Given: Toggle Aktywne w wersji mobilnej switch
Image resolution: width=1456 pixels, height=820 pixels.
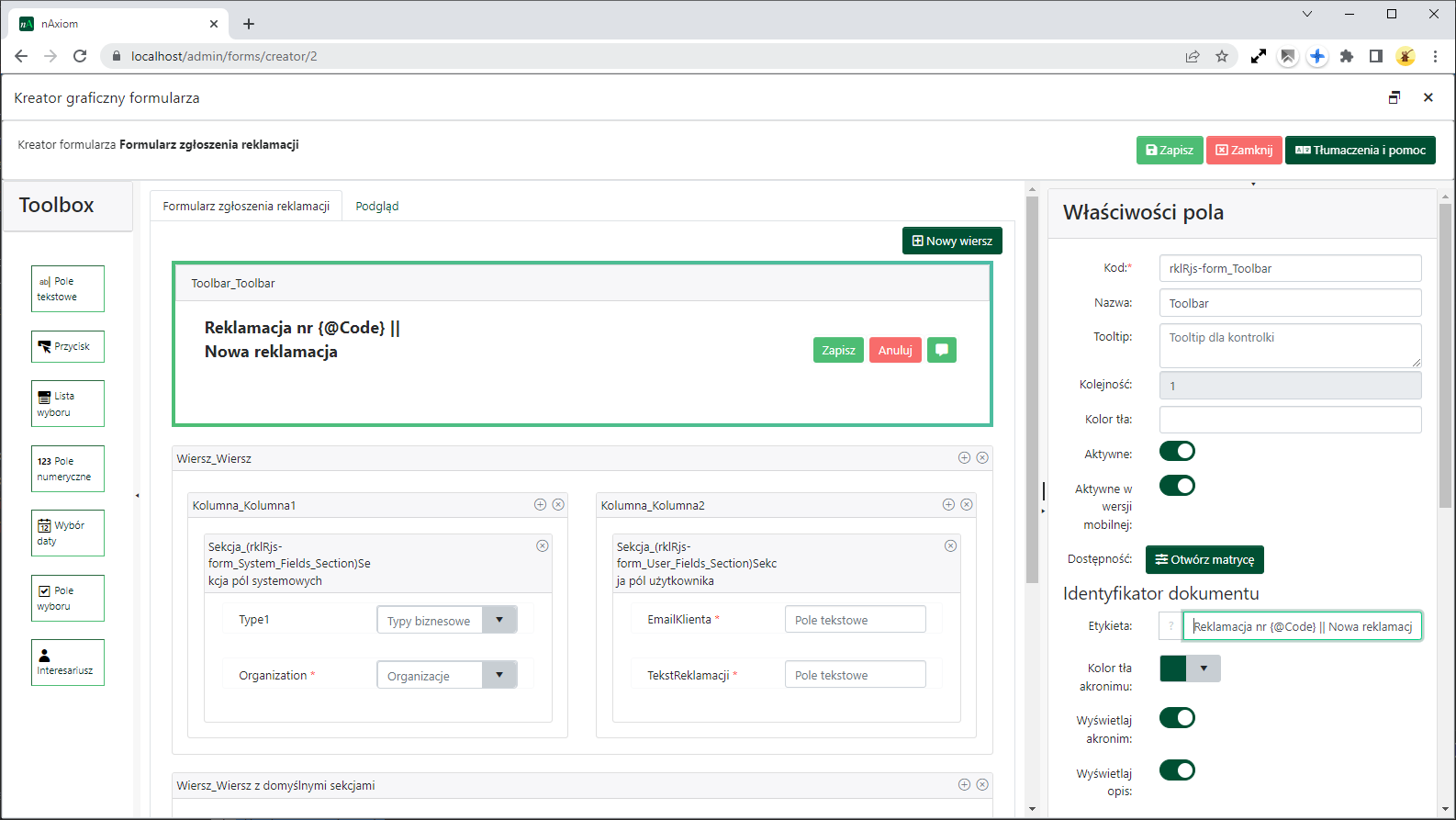Looking at the screenshot, I should click(x=1177, y=487).
